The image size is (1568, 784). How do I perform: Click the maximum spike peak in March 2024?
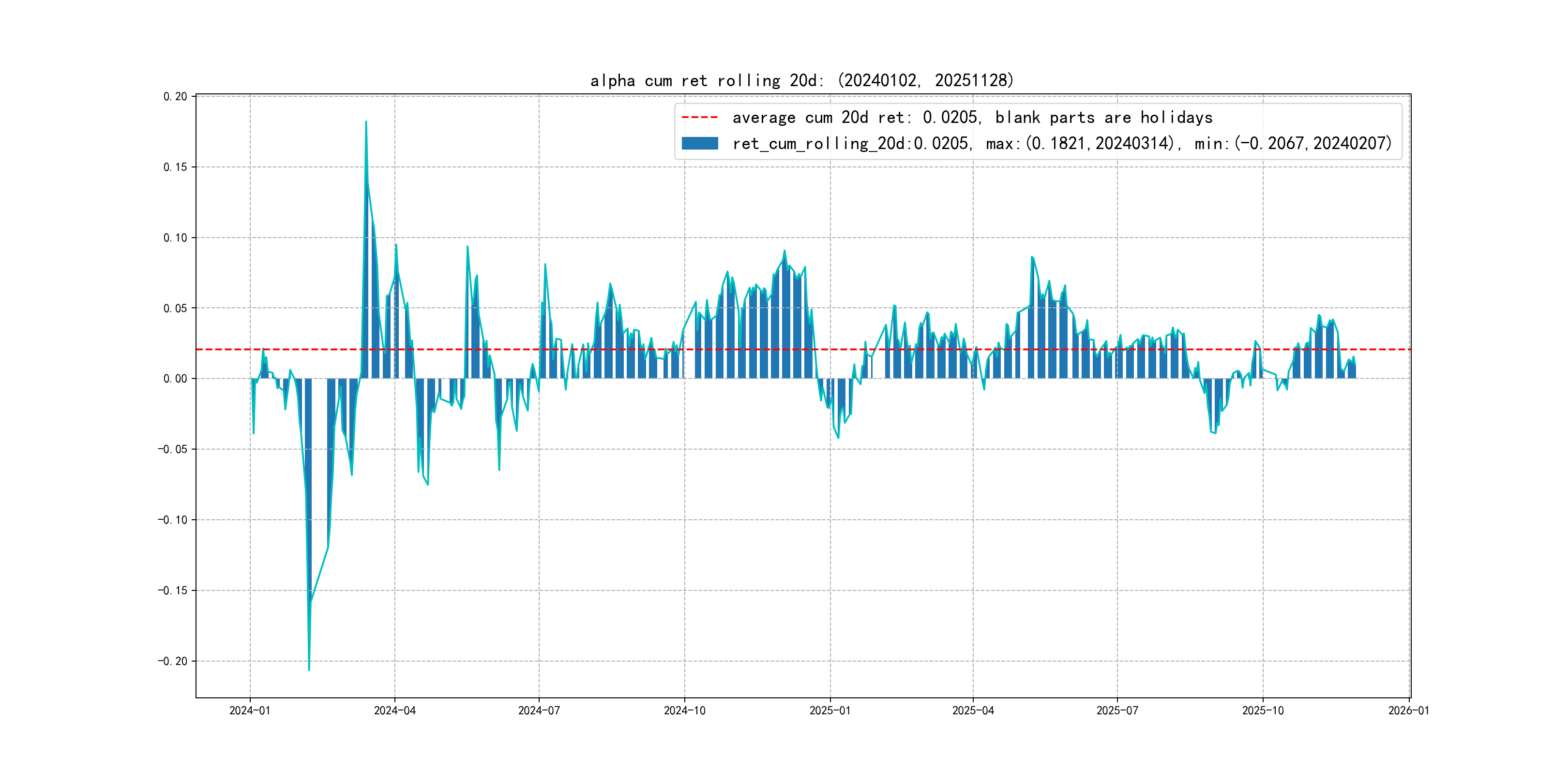[x=366, y=122]
